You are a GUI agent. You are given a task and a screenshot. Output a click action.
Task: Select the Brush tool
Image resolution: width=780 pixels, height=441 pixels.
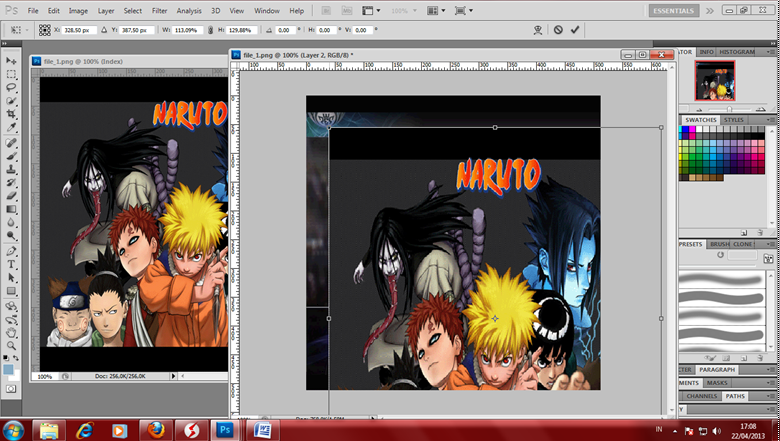click(x=11, y=156)
